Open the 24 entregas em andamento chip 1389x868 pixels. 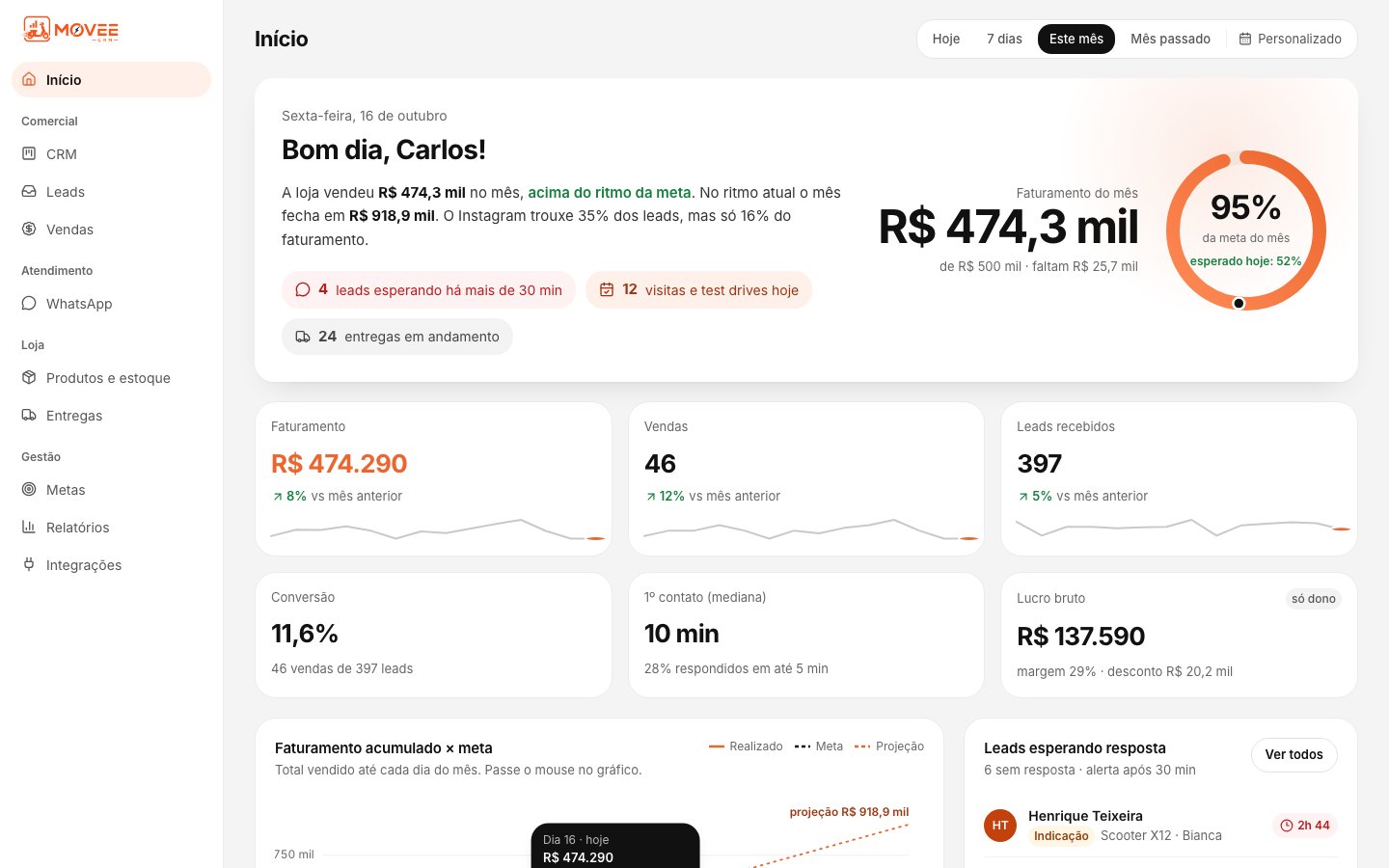coord(397,337)
